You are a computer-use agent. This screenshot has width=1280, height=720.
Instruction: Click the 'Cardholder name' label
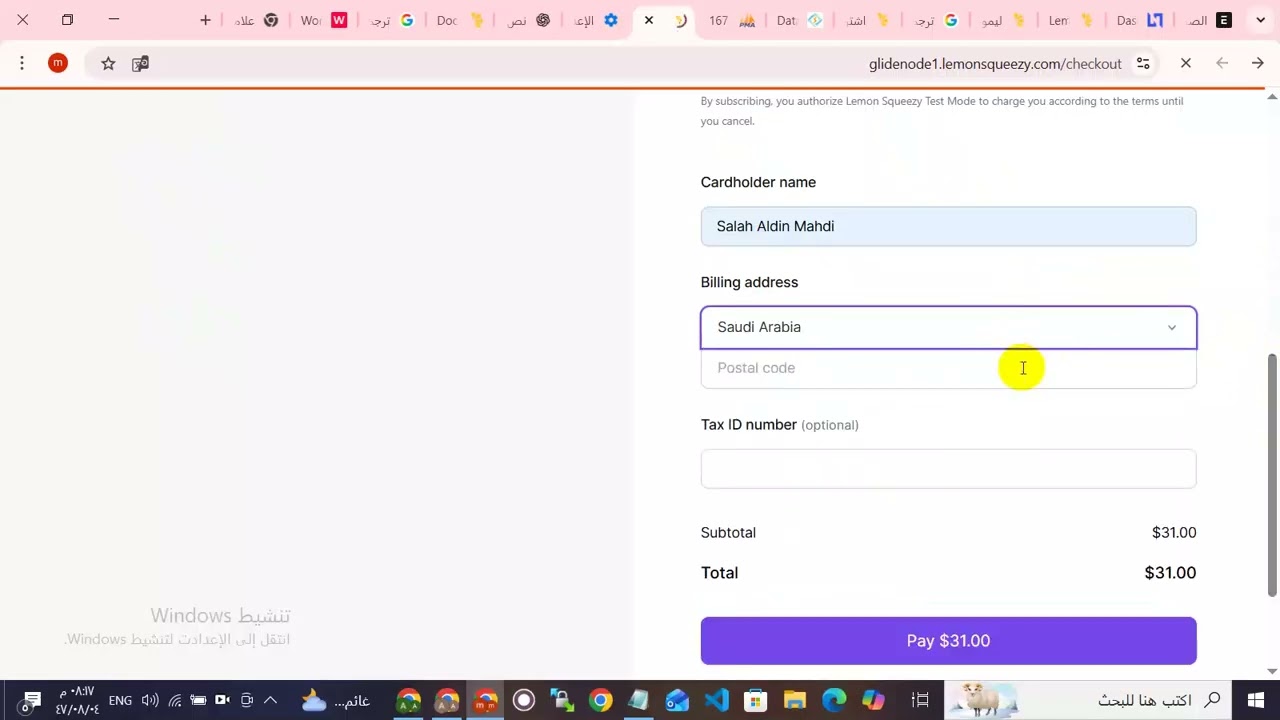(x=758, y=182)
